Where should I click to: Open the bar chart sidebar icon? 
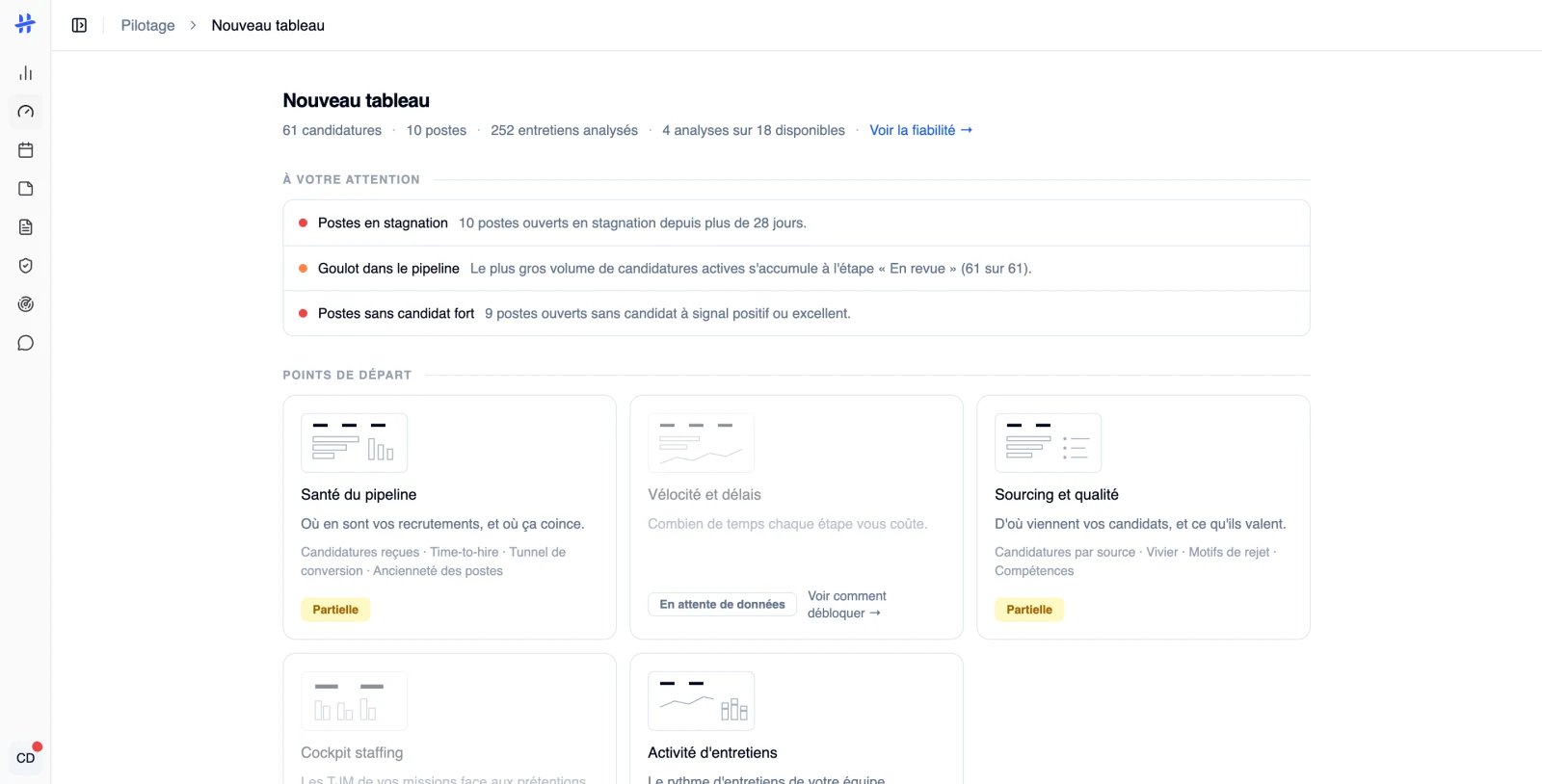[x=26, y=73]
